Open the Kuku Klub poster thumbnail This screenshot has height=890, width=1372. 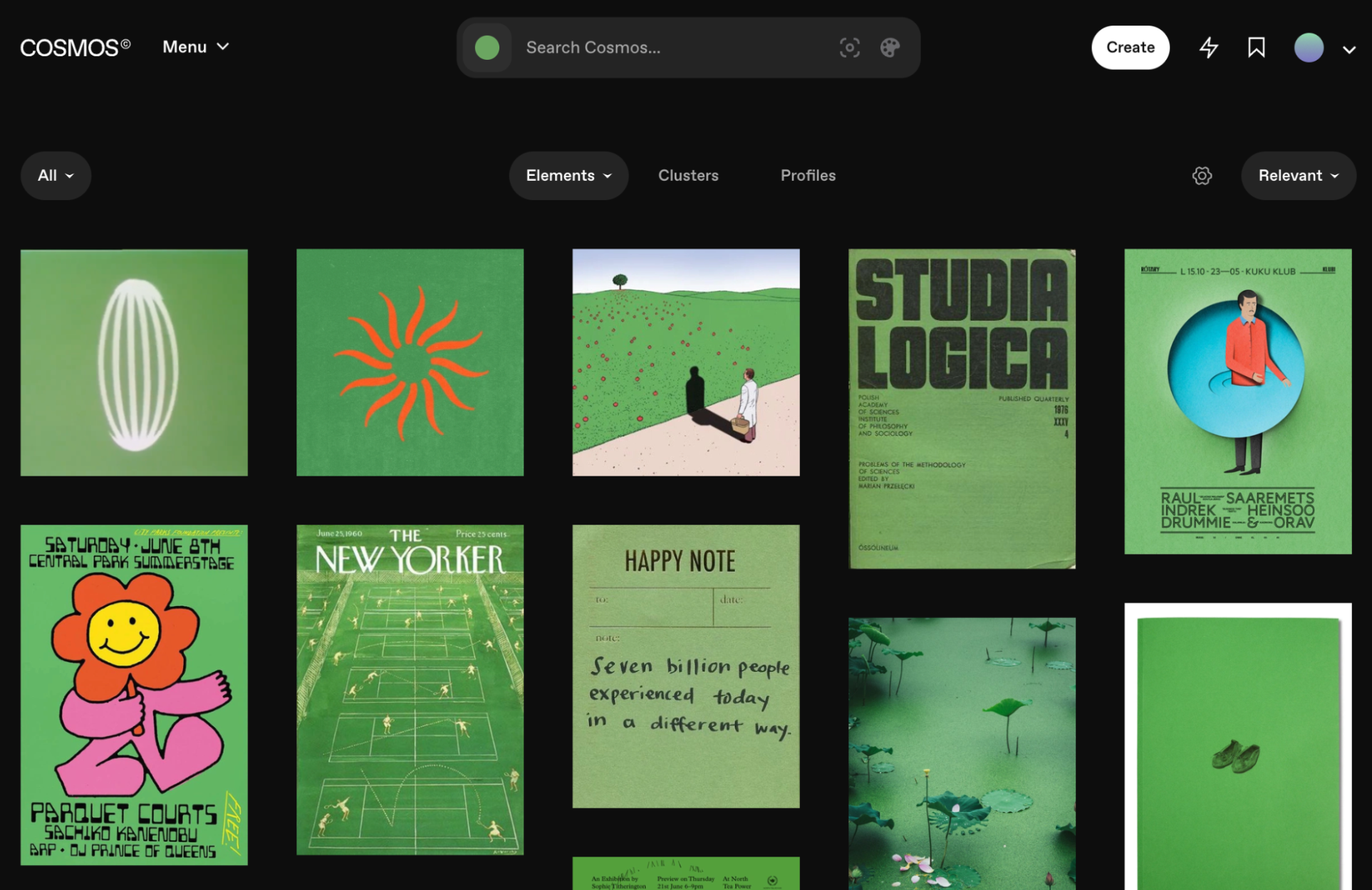click(x=1238, y=402)
